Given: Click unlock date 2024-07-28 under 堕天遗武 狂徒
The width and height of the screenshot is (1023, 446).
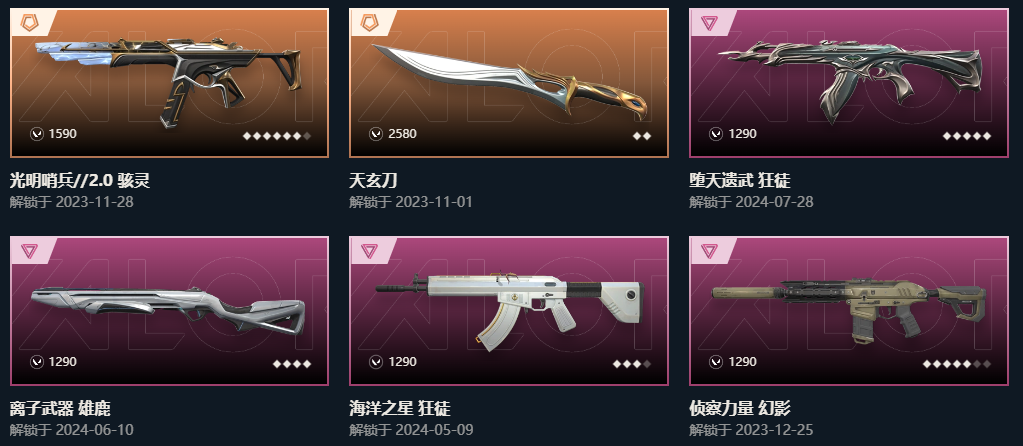Looking at the screenshot, I should 774,202.
